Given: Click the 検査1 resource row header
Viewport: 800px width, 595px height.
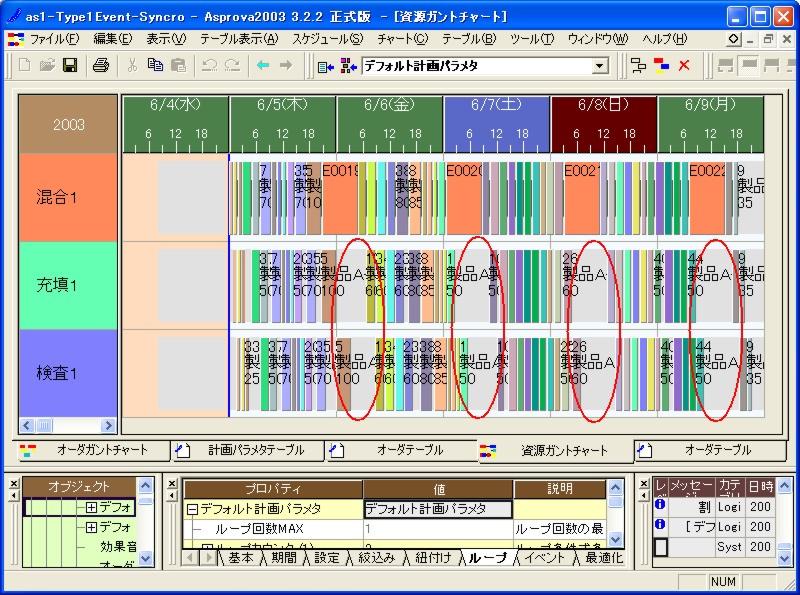Looking at the screenshot, I should (x=68, y=373).
